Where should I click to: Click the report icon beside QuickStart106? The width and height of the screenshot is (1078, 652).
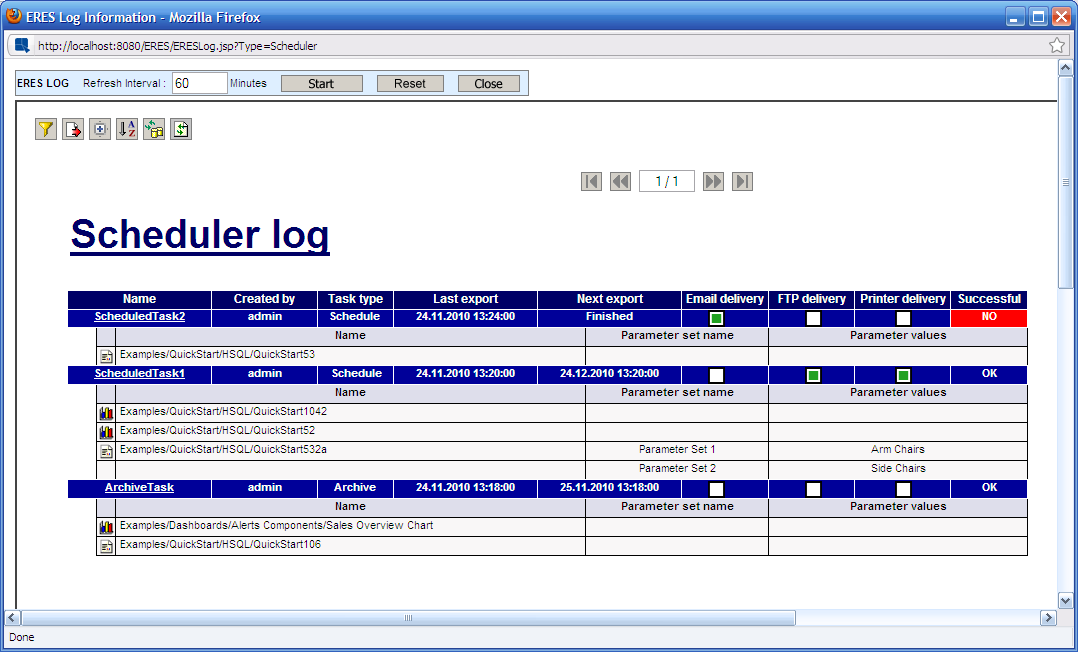107,546
